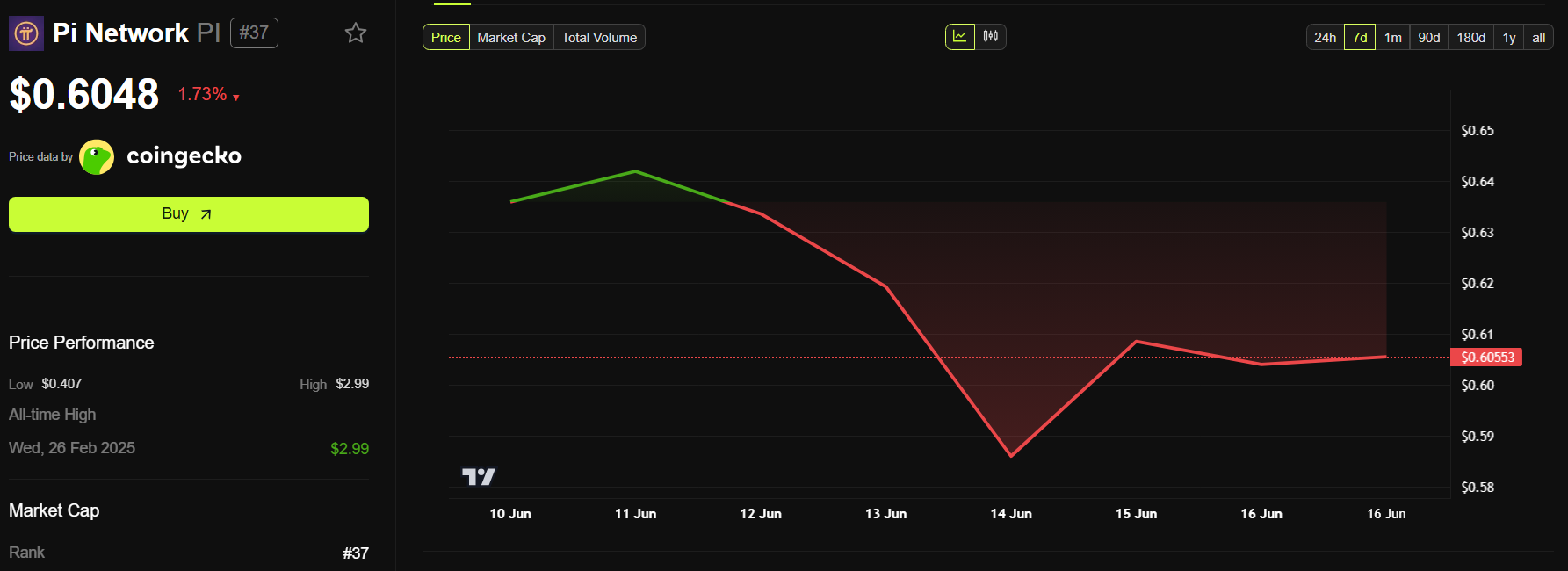The image size is (1568, 571).
Task: Click the Pi Network coin logo icon
Action: tap(26, 33)
